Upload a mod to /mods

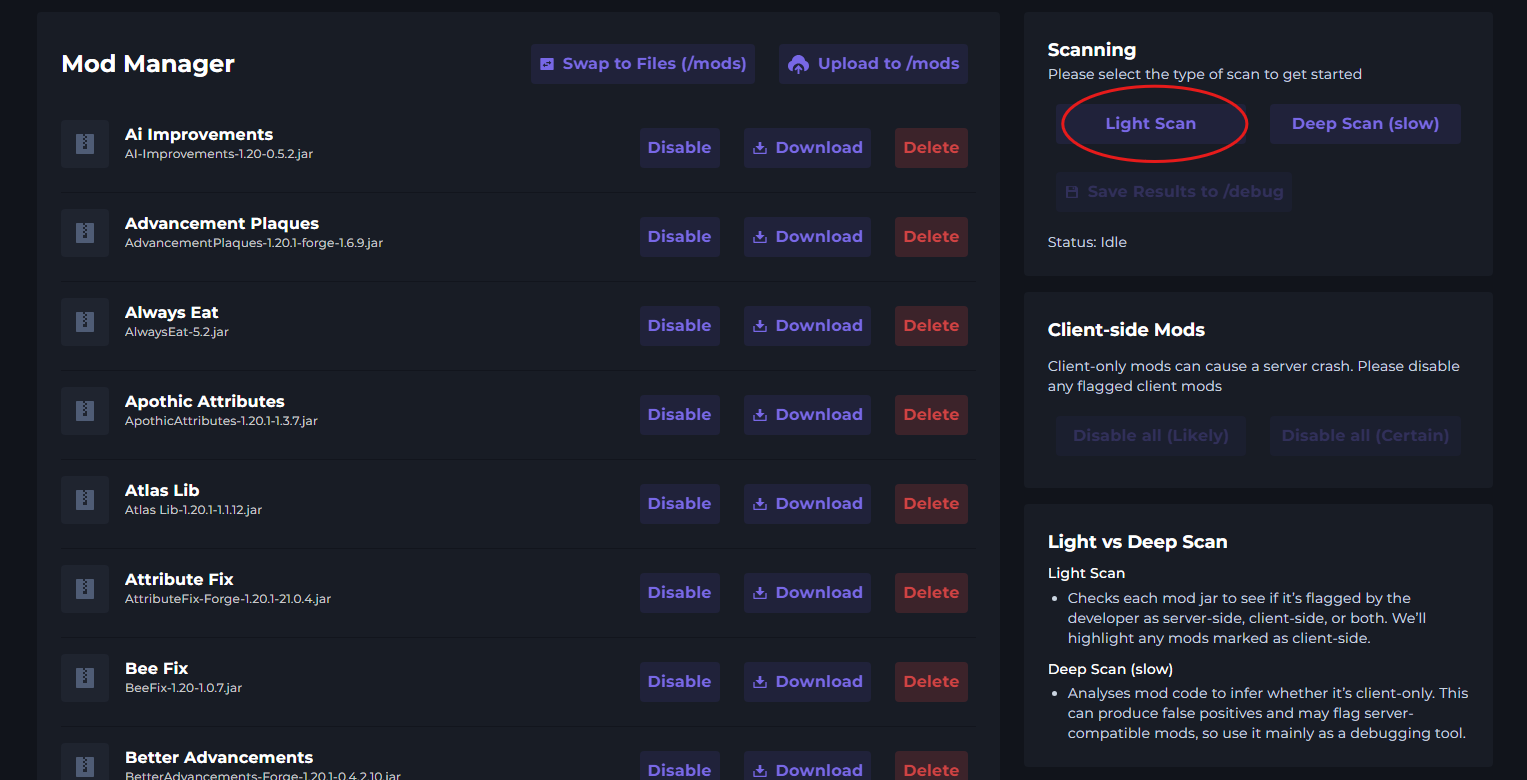[x=874, y=64]
